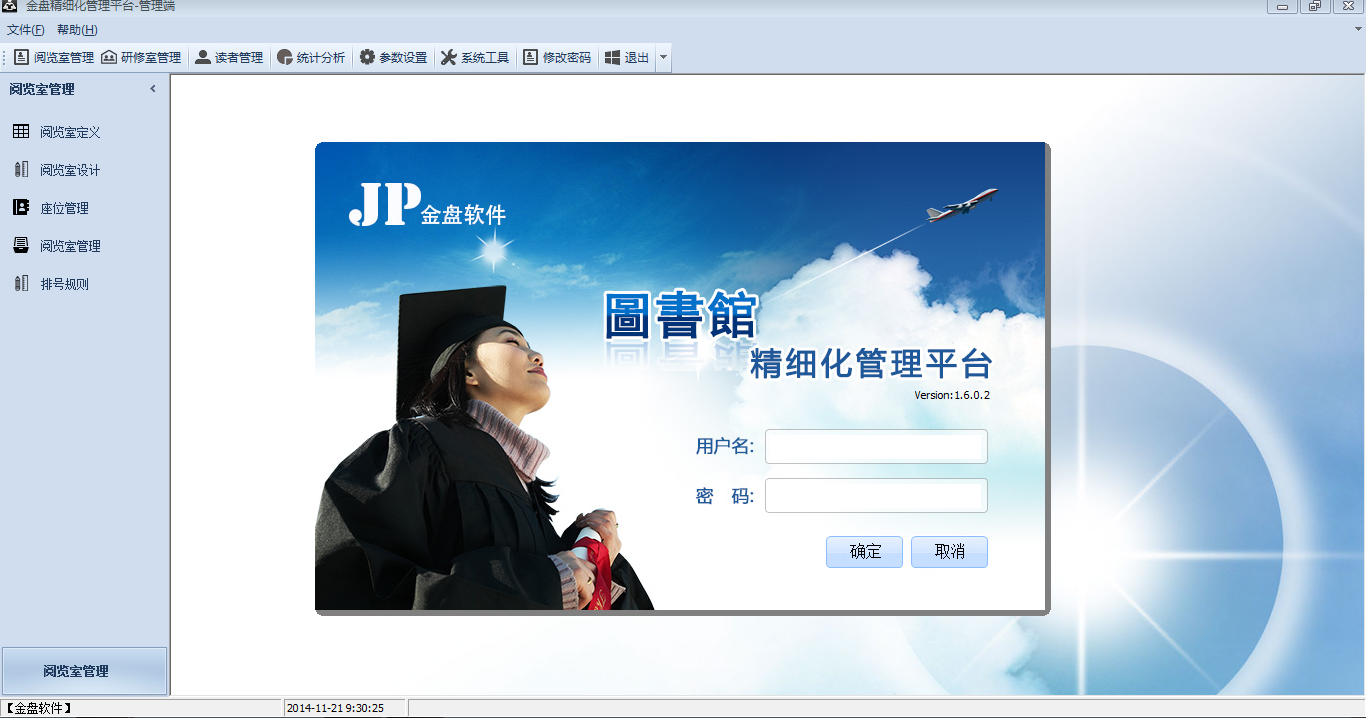The height and width of the screenshot is (718, 1366).
Task: Click the 用户名 input field
Action: [x=876, y=446]
